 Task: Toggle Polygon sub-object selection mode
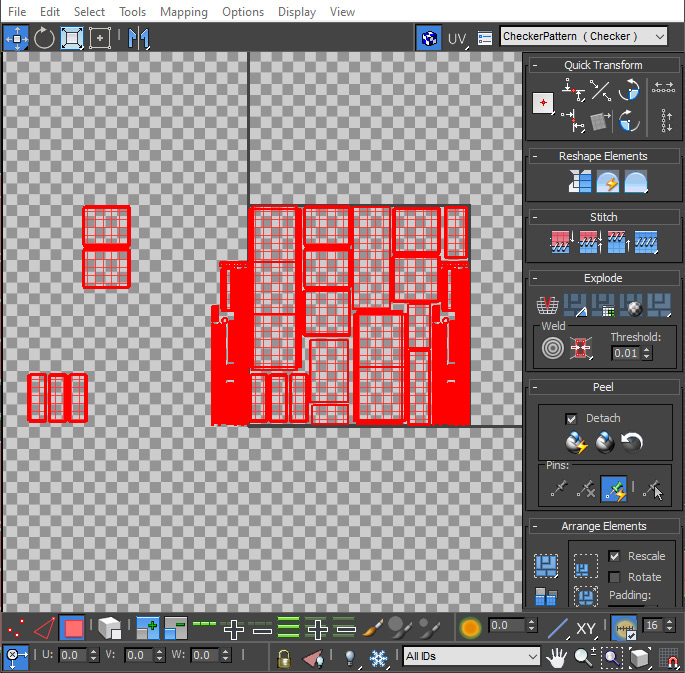(73, 628)
